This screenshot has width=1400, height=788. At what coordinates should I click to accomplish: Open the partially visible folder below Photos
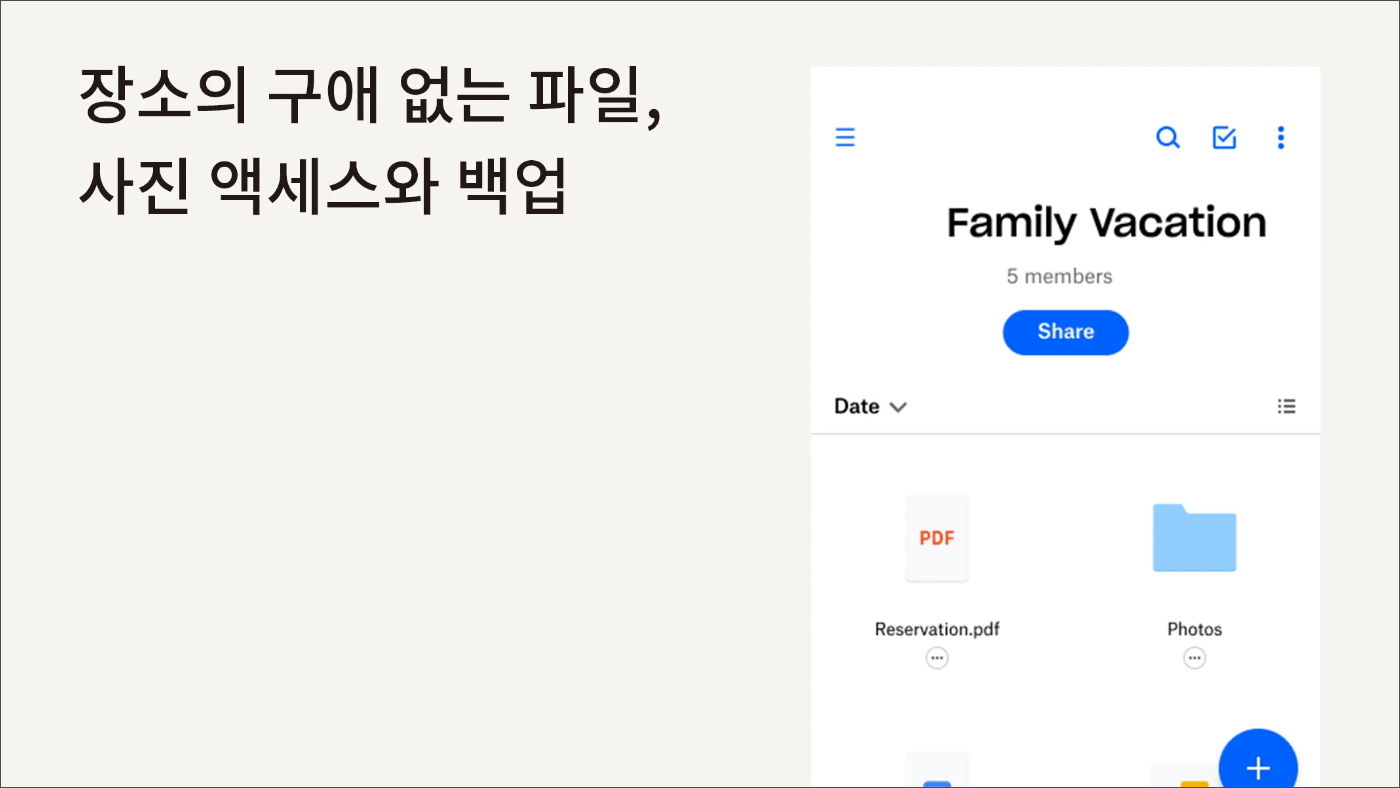click(x=1185, y=775)
